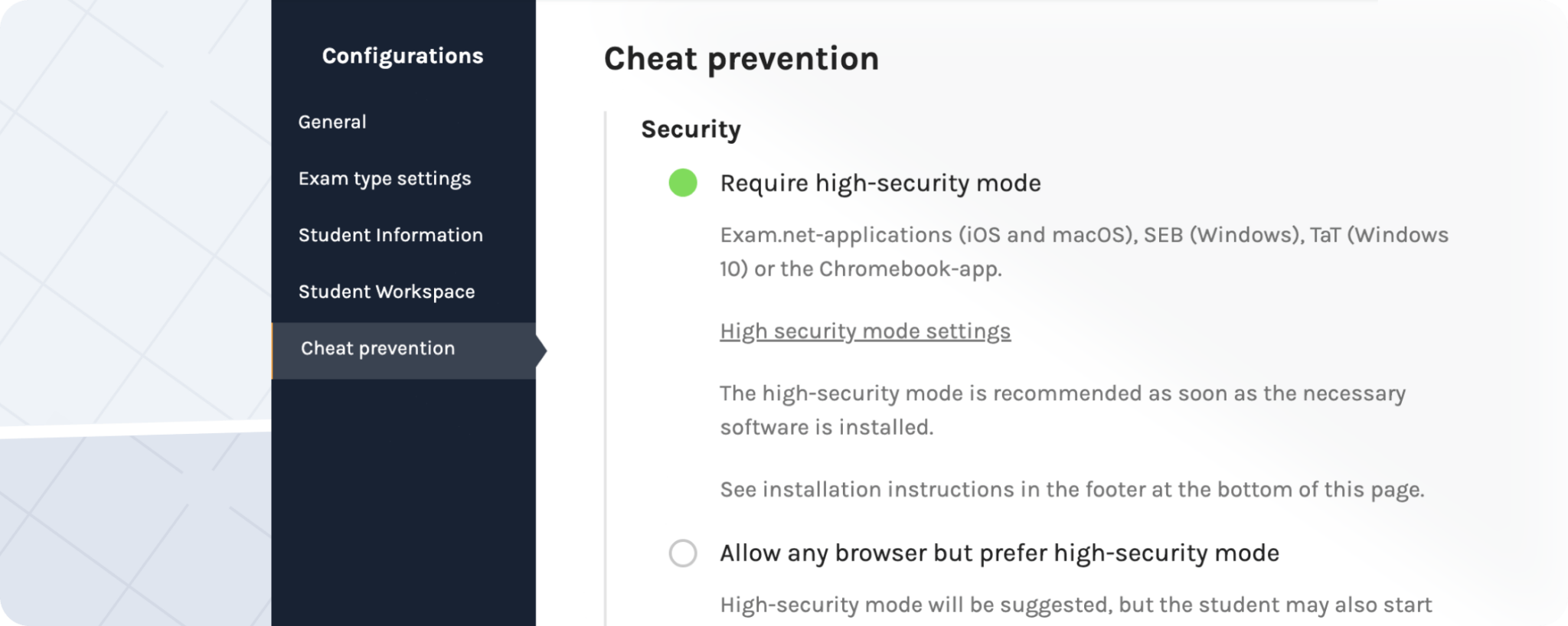Click the Configurations heading

click(403, 55)
